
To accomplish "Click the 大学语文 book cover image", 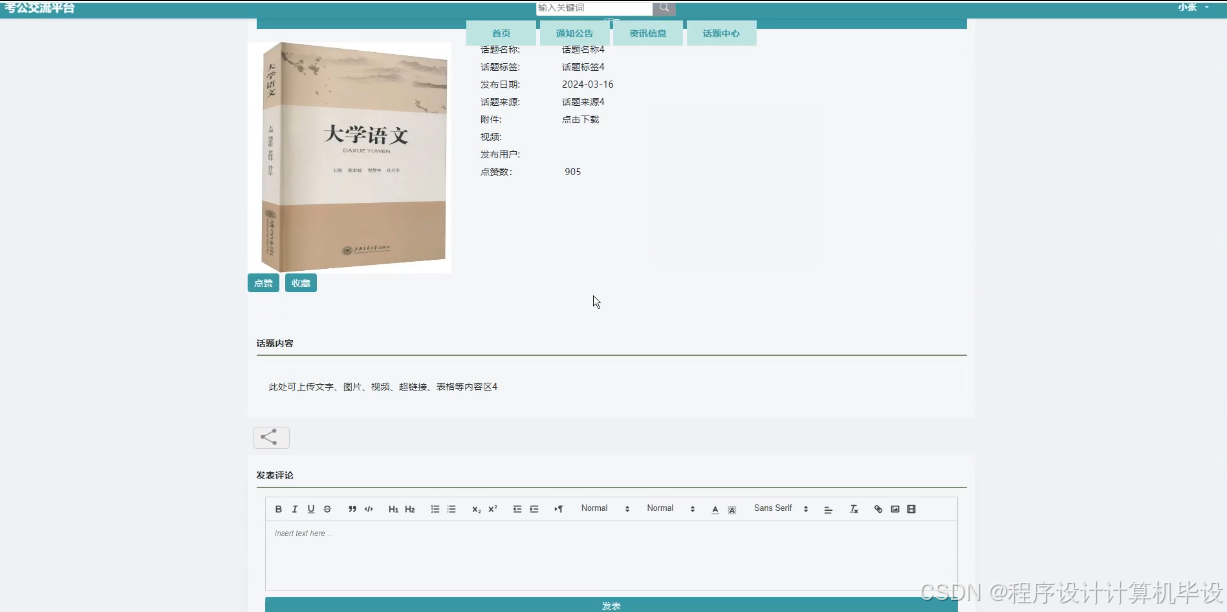I will pyautogui.click(x=350, y=157).
